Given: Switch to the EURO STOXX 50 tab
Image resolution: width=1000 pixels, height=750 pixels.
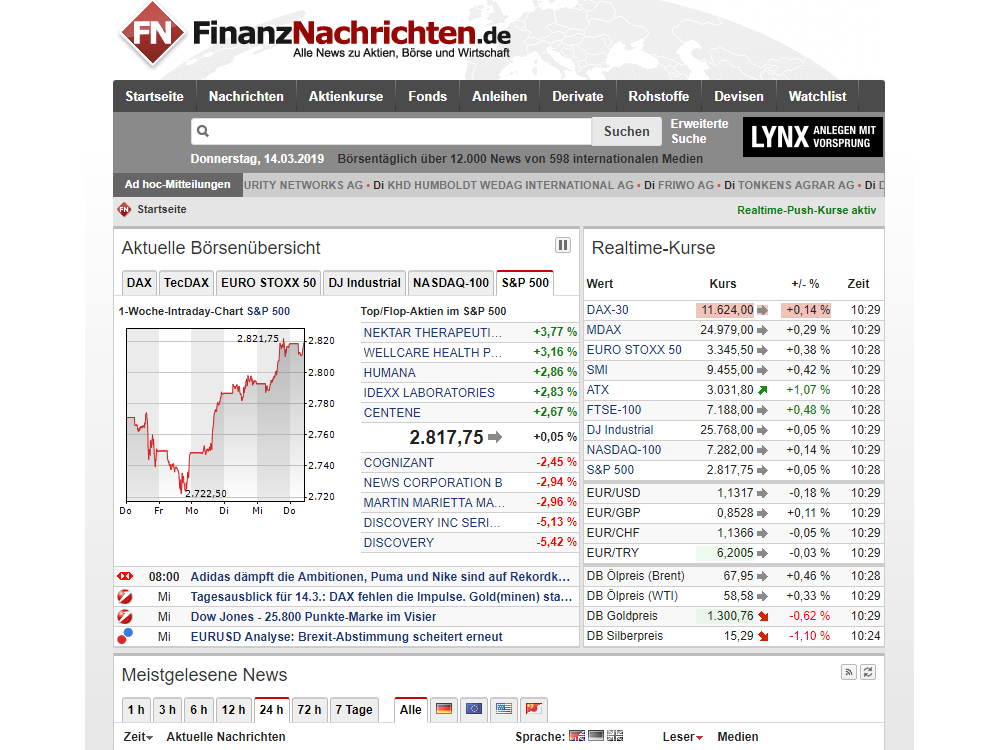Looking at the screenshot, I should point(268,283).
